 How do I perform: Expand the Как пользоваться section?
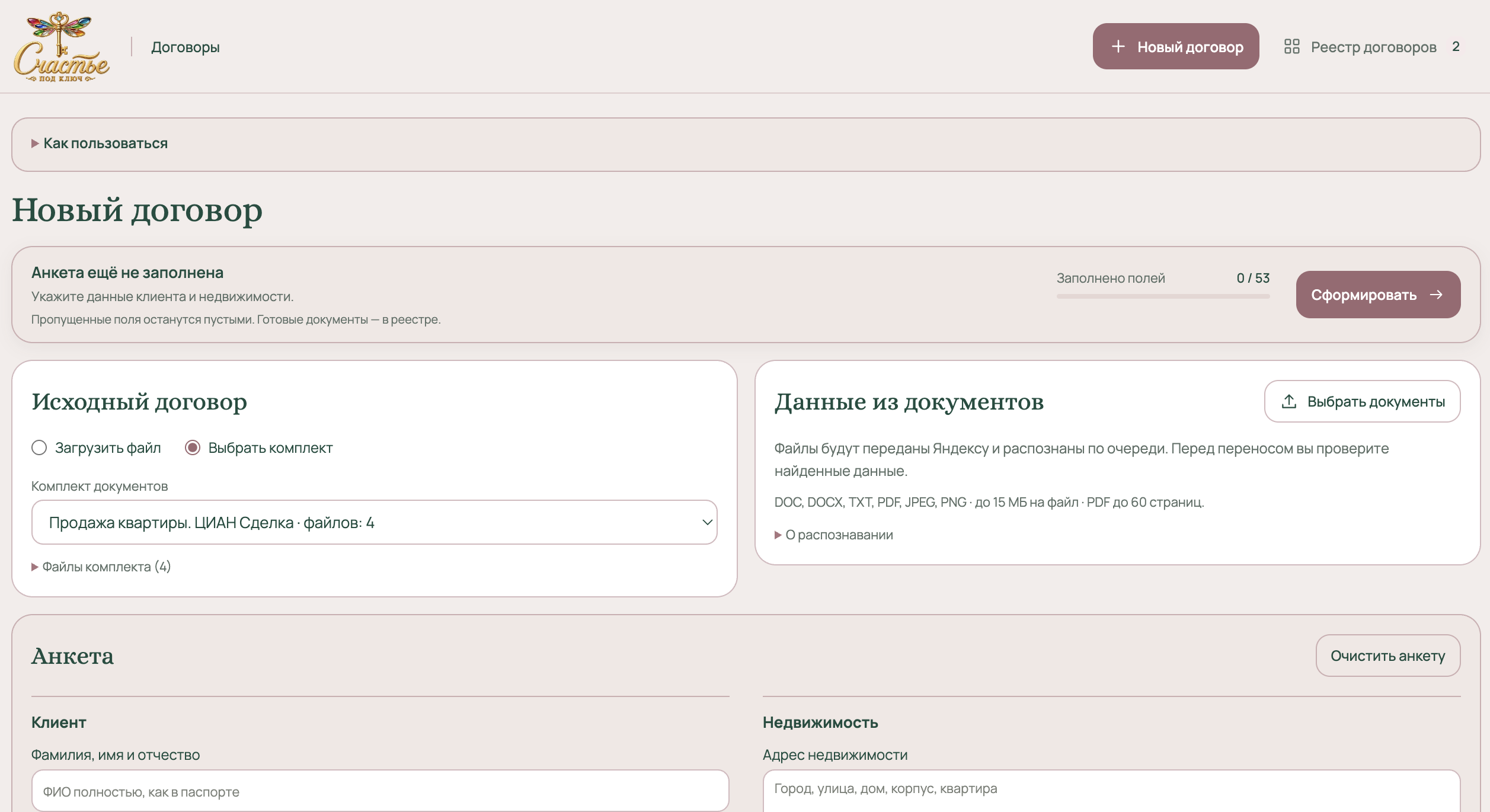[100, 143]
